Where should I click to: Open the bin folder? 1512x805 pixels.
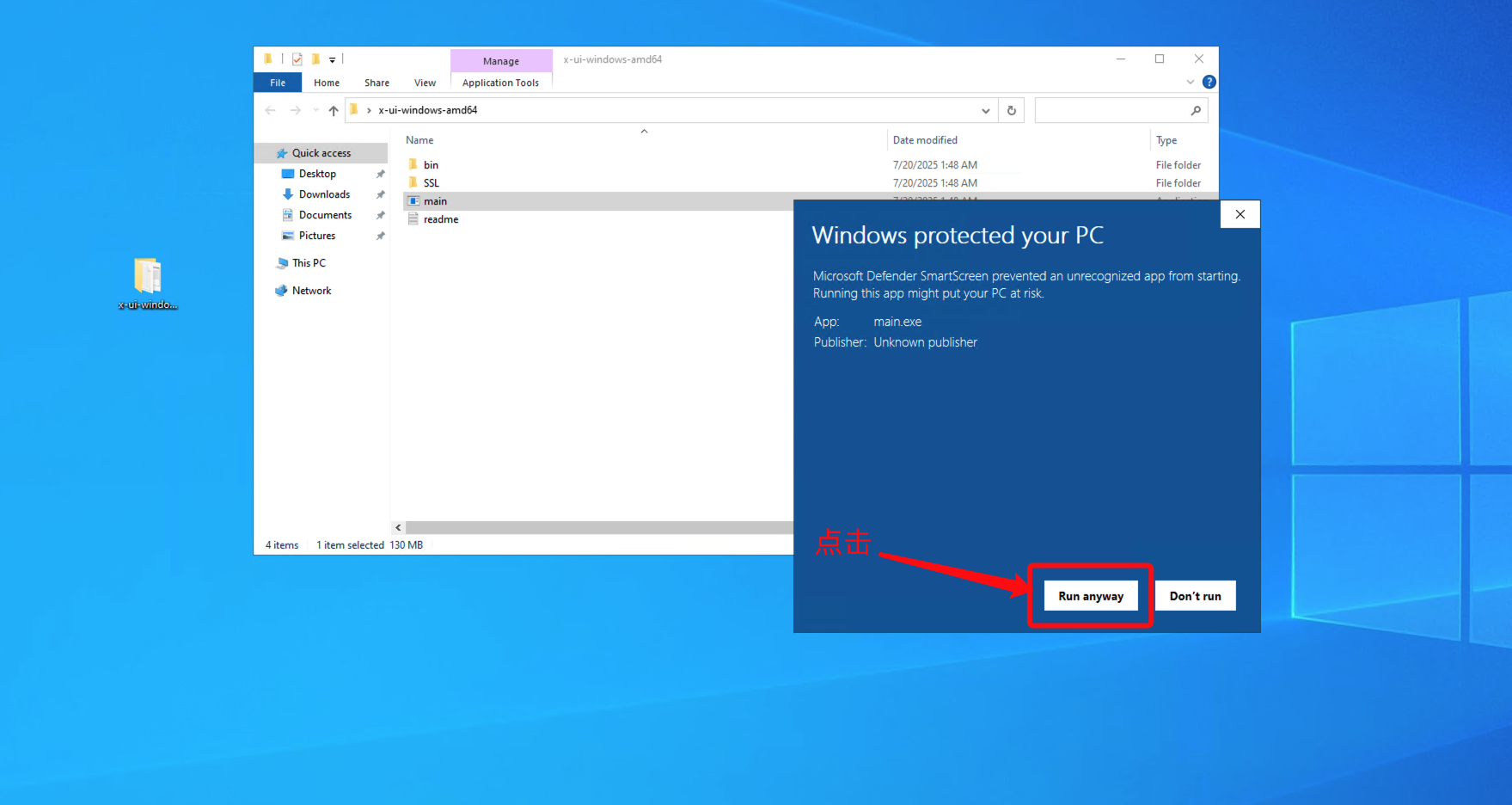[431, 165]
